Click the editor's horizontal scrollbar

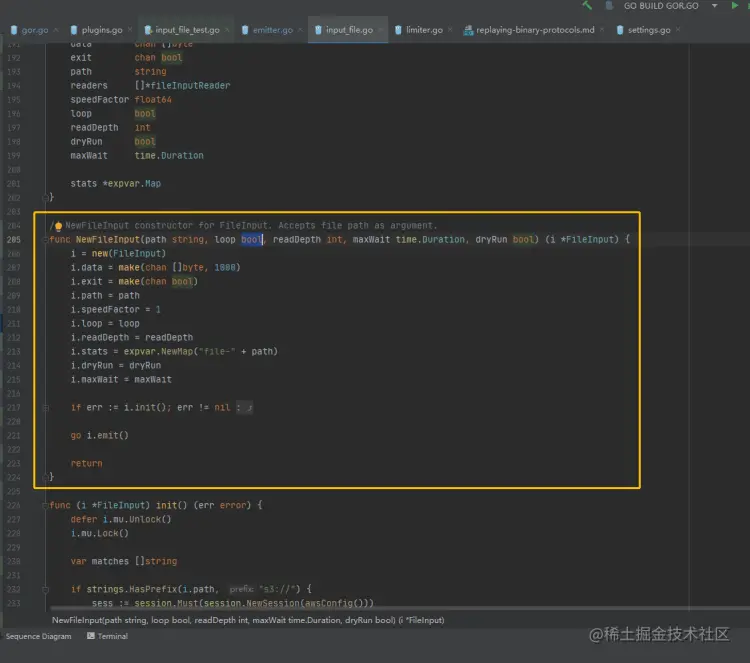click(x=399, y=608)
